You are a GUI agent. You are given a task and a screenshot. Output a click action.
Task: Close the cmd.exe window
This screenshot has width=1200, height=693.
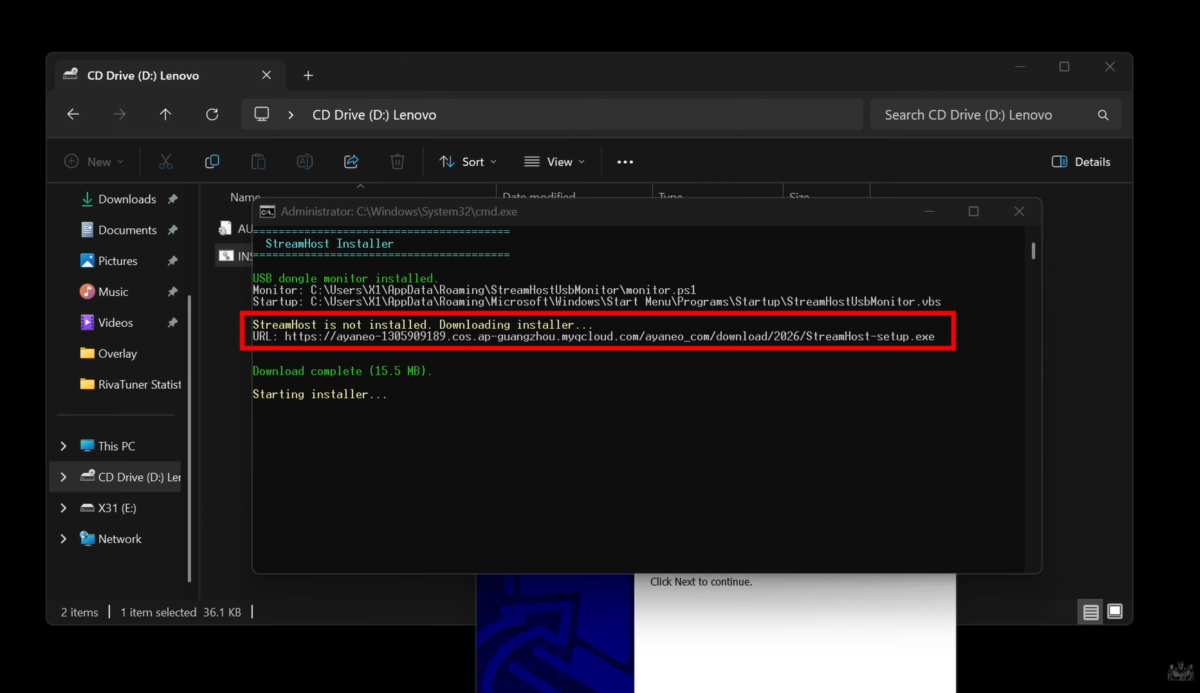tap(1019, 211)
